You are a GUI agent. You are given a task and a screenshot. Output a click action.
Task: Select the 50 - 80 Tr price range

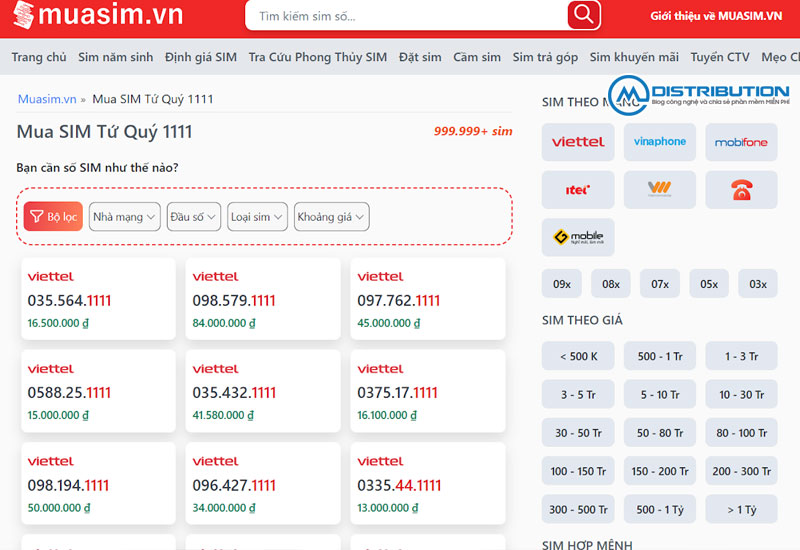tap(660, 432)
